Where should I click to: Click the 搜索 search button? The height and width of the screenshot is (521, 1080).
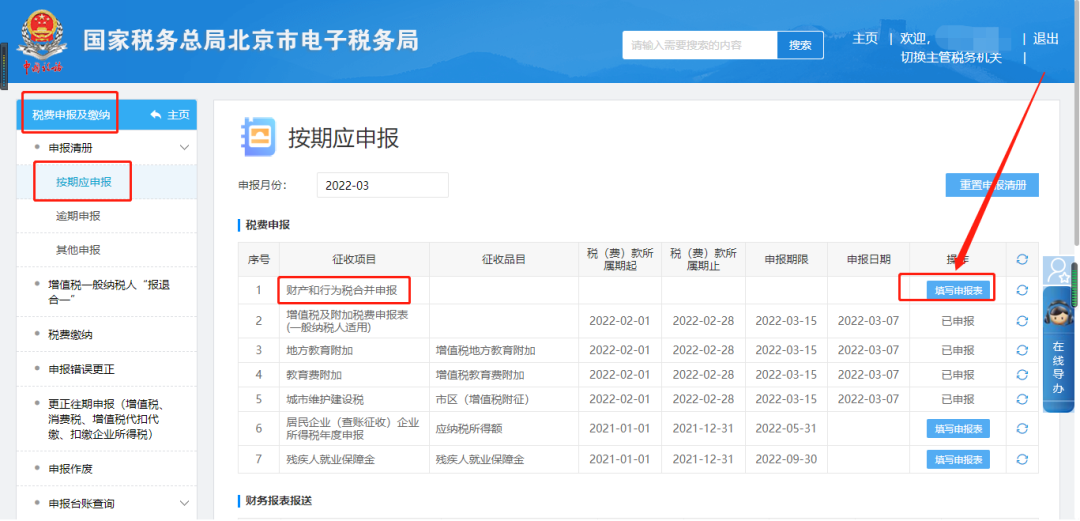click(x=800, y=45)
